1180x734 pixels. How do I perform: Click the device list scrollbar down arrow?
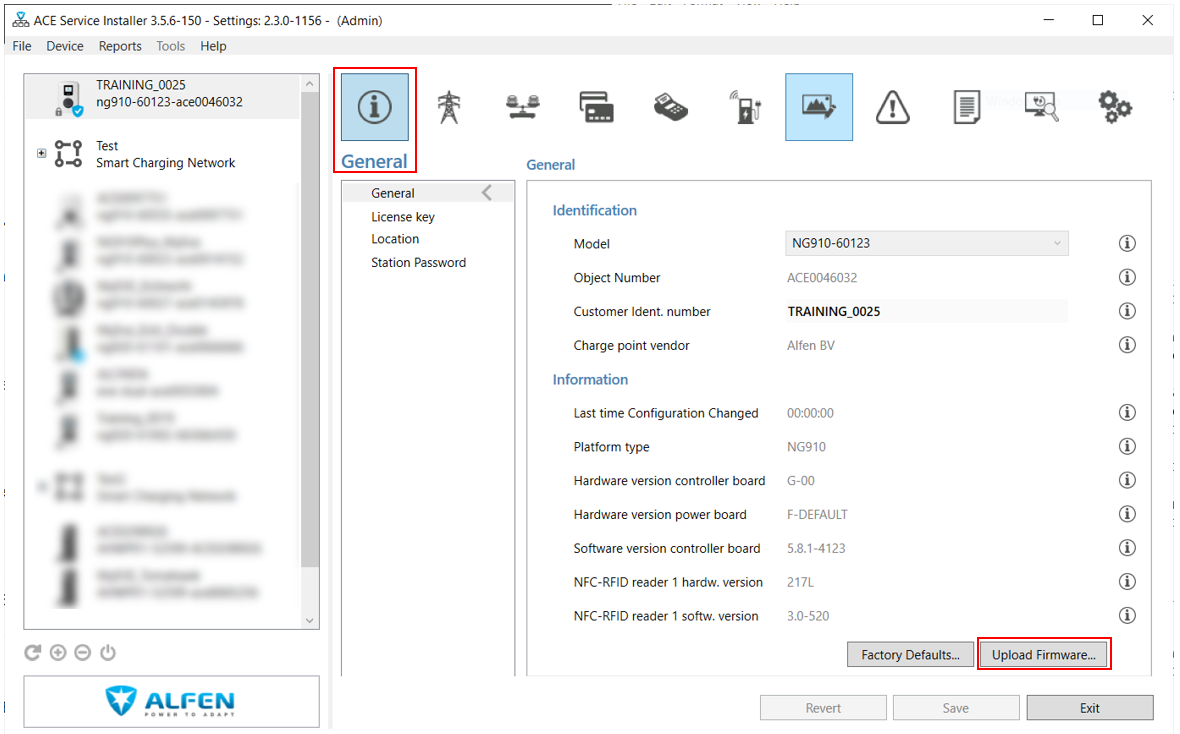point(309,620)
